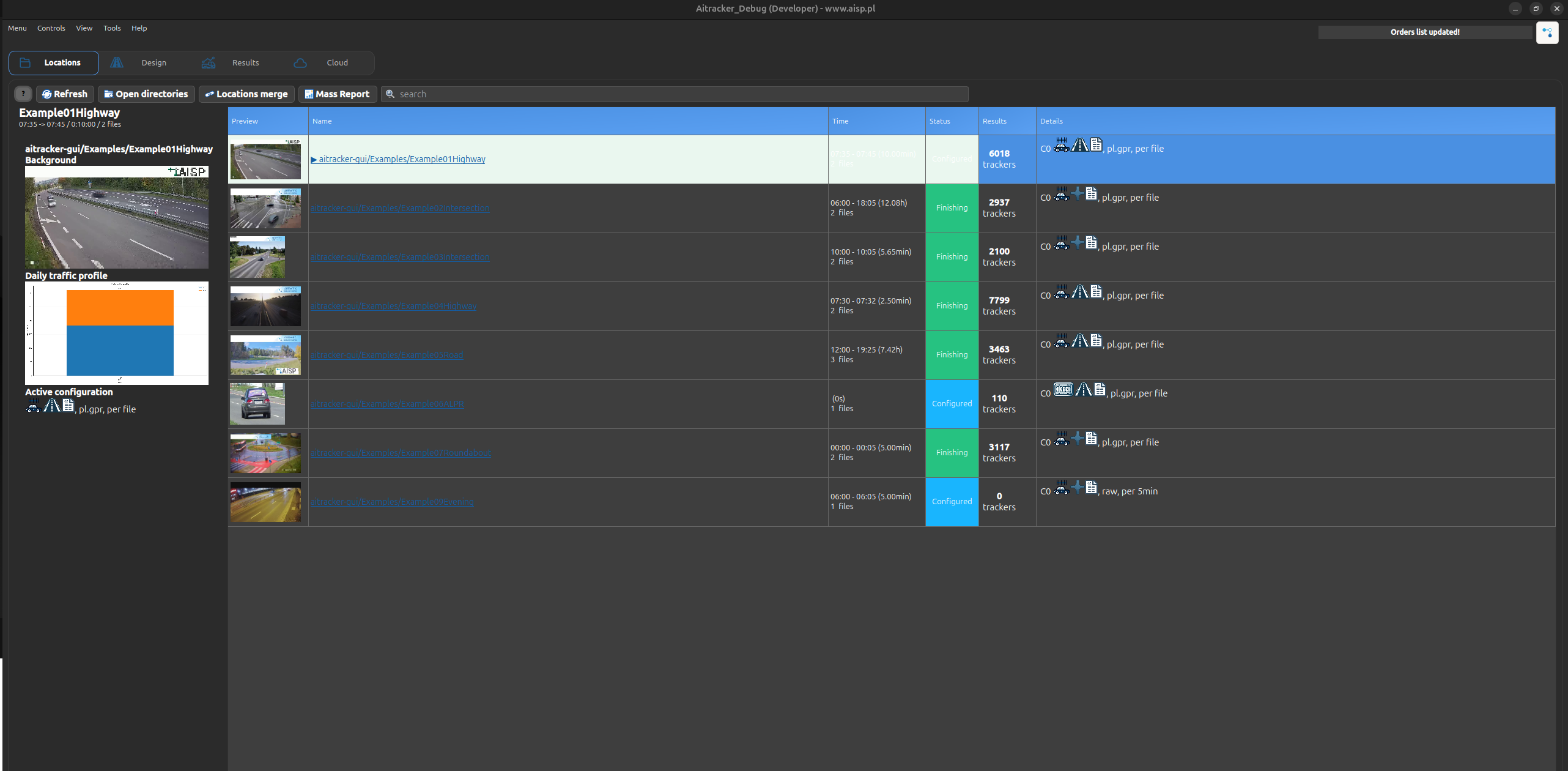
Task: Open the Locations tab
Action: [53, 63]
